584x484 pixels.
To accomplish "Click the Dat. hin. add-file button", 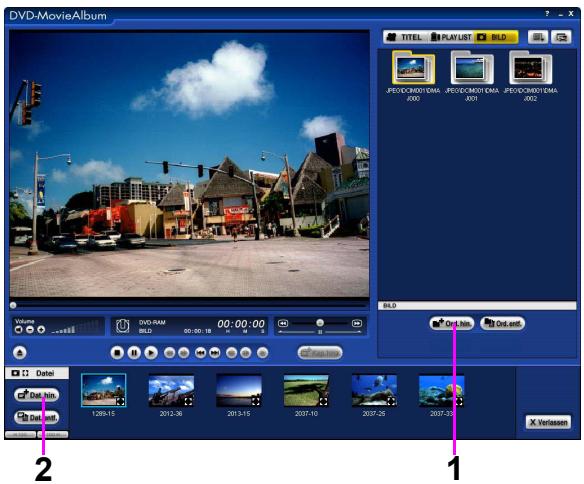I will [37, 395].
